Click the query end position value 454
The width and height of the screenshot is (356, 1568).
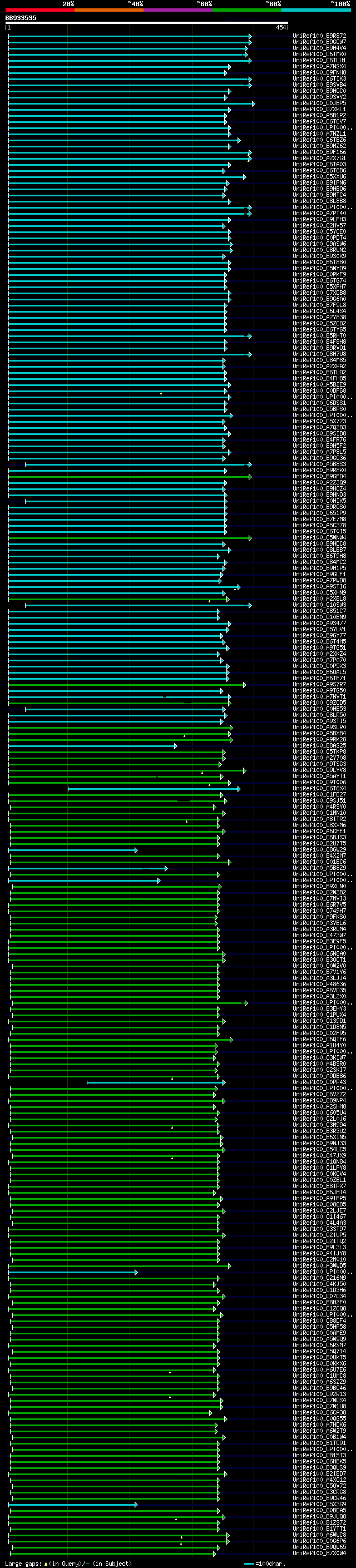click(281, 27)
